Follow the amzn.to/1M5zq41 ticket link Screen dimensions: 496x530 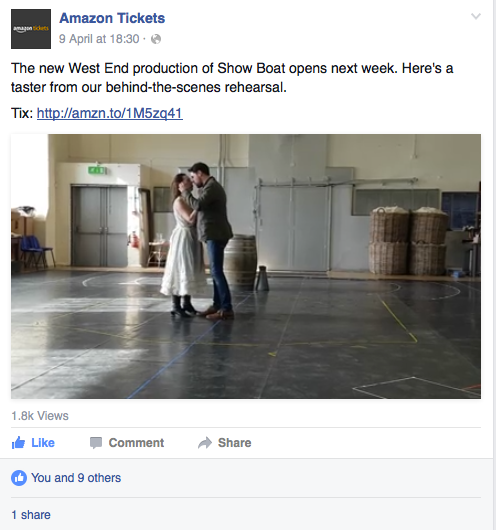110,113
